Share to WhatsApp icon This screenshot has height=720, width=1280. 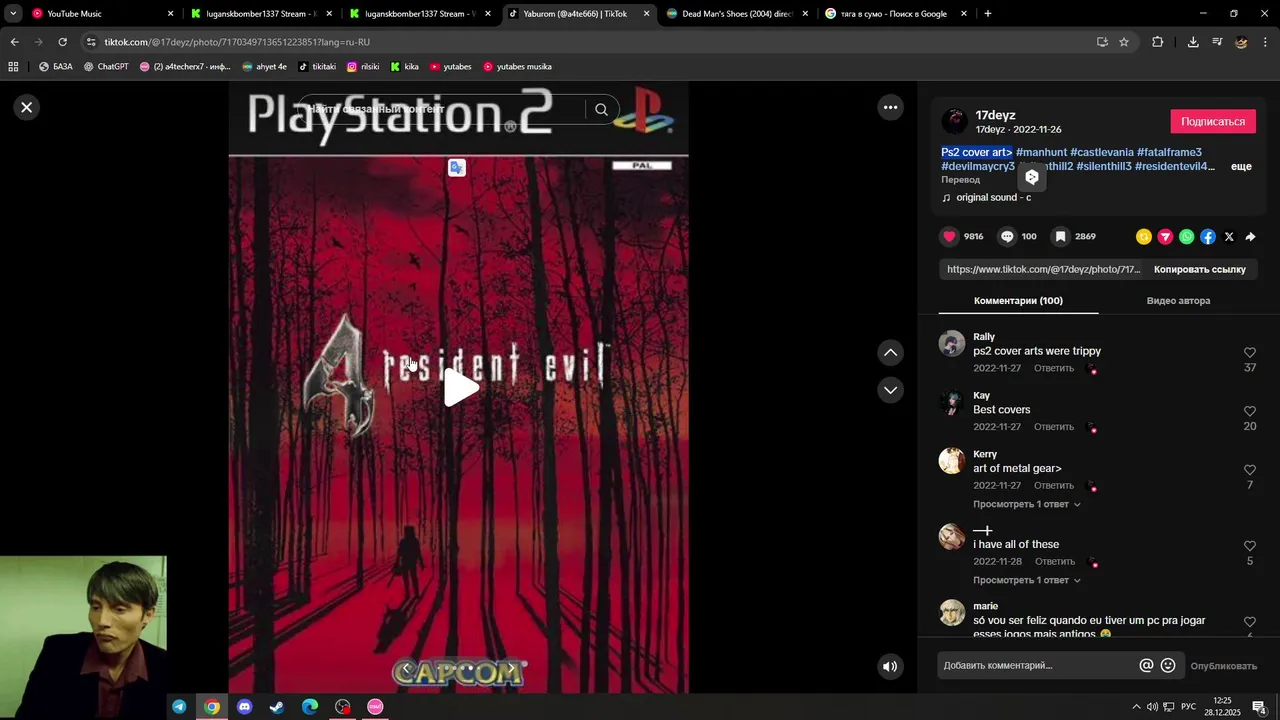click(1186, 237)
